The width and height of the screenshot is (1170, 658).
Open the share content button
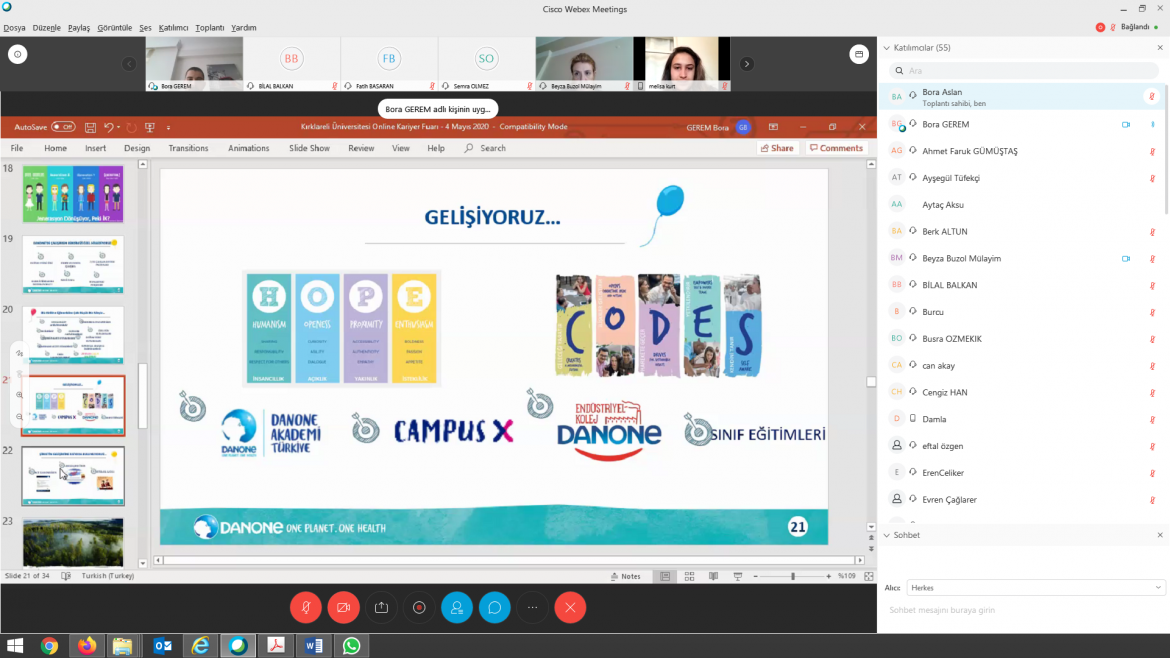coord(381,607)
